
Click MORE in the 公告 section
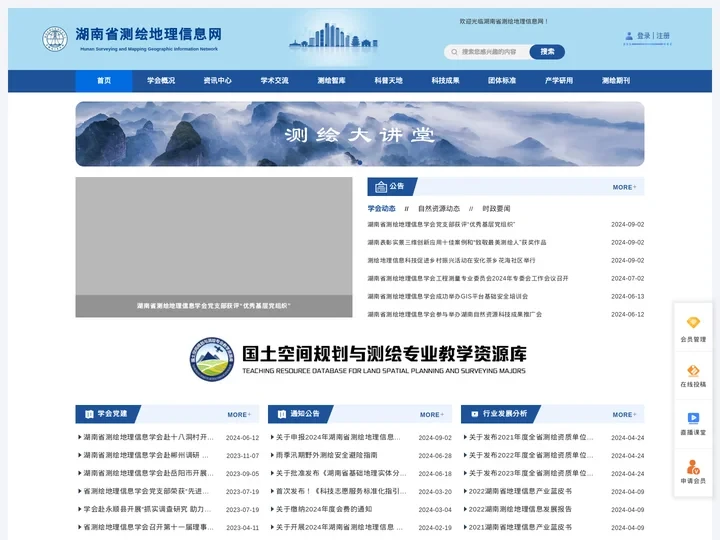(x=624, y=187)
